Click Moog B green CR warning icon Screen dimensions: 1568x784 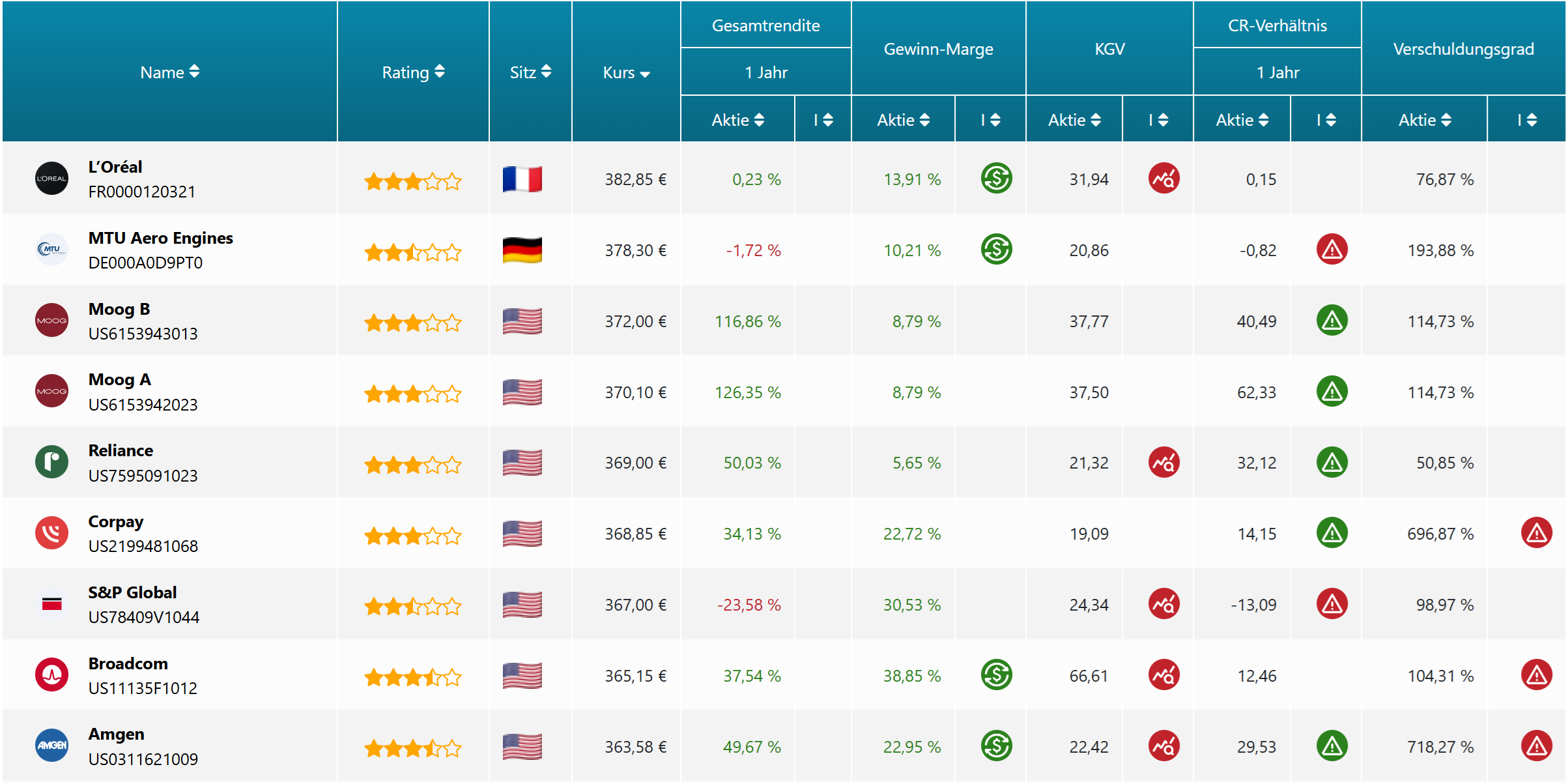point(1332,321)
